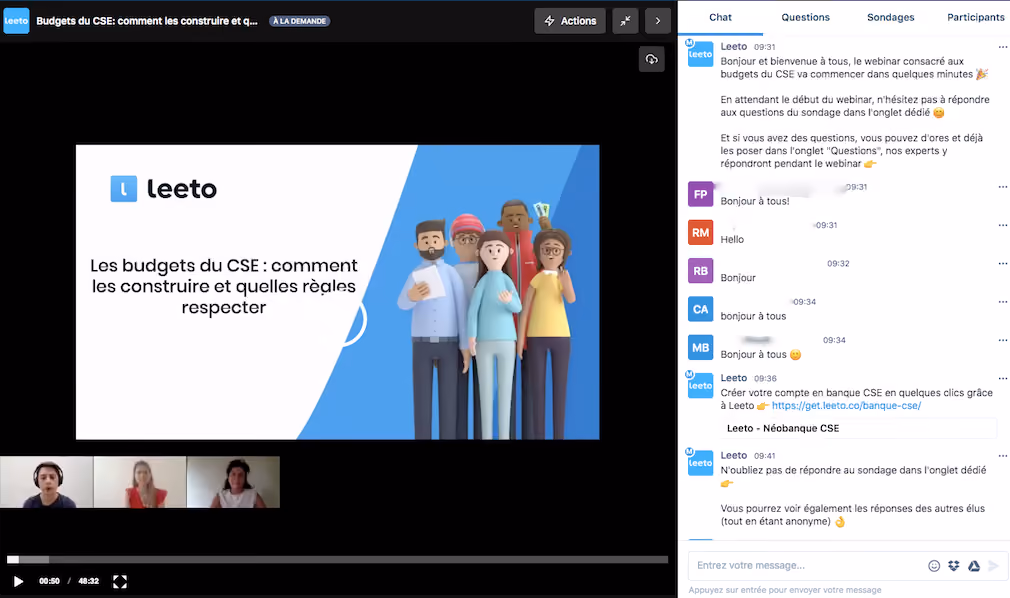The height and width of the screenshot is (598, 1010).
Task: Click the MB blue avatar
Action: coord(700,347)
